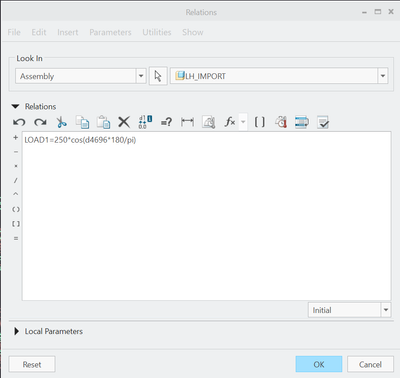Viewport: 400px width, 378px height.
Task: Open the Insert menu
Action: [x=68, y=32]
